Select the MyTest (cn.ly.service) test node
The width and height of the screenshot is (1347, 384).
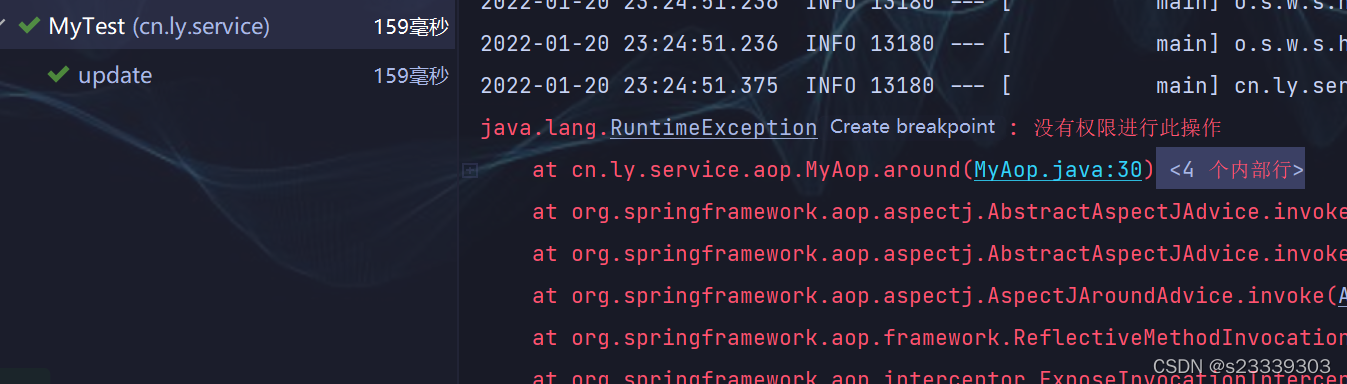227,27
